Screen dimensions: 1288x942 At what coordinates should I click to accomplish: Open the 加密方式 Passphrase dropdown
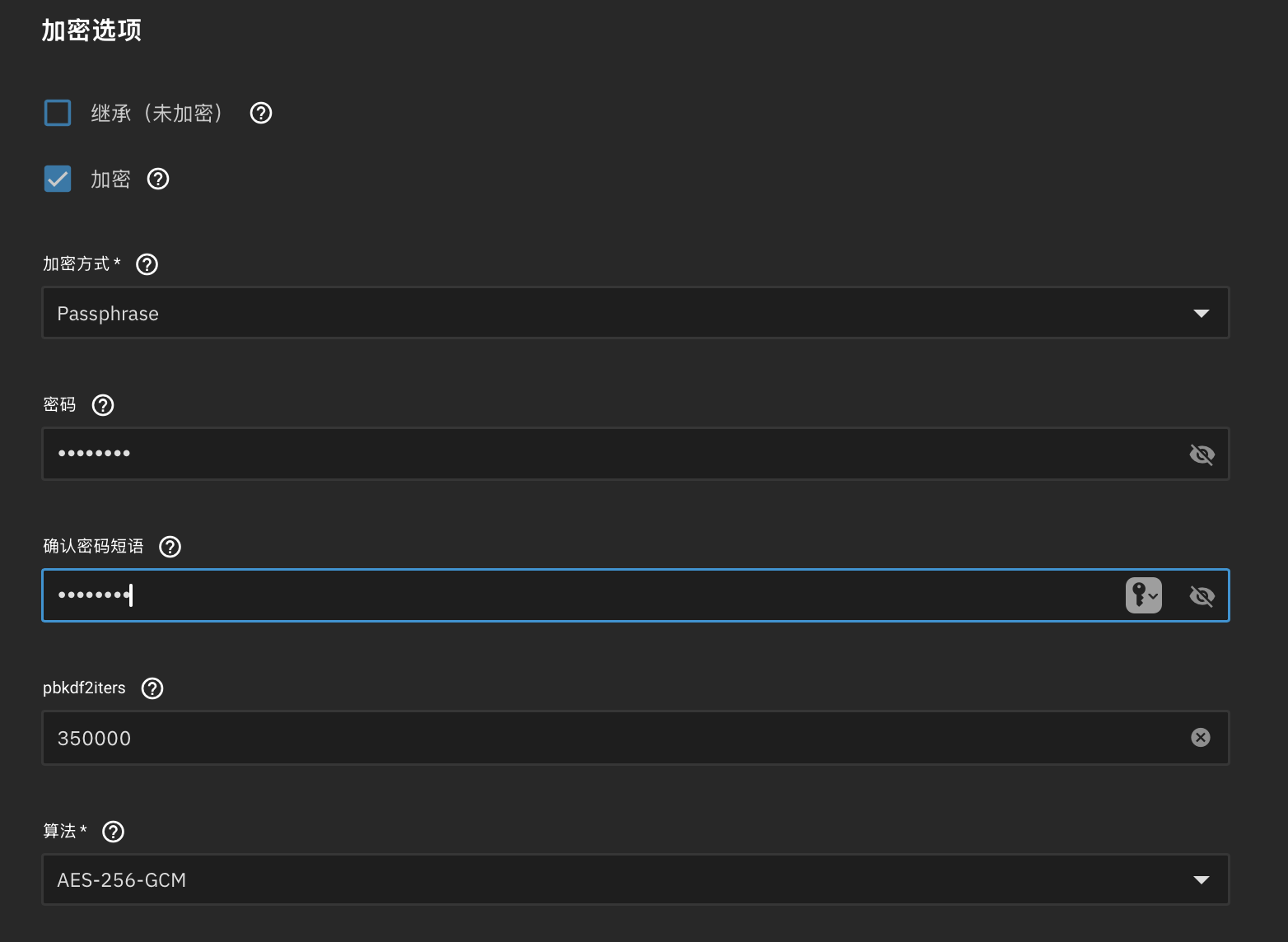1202,313
